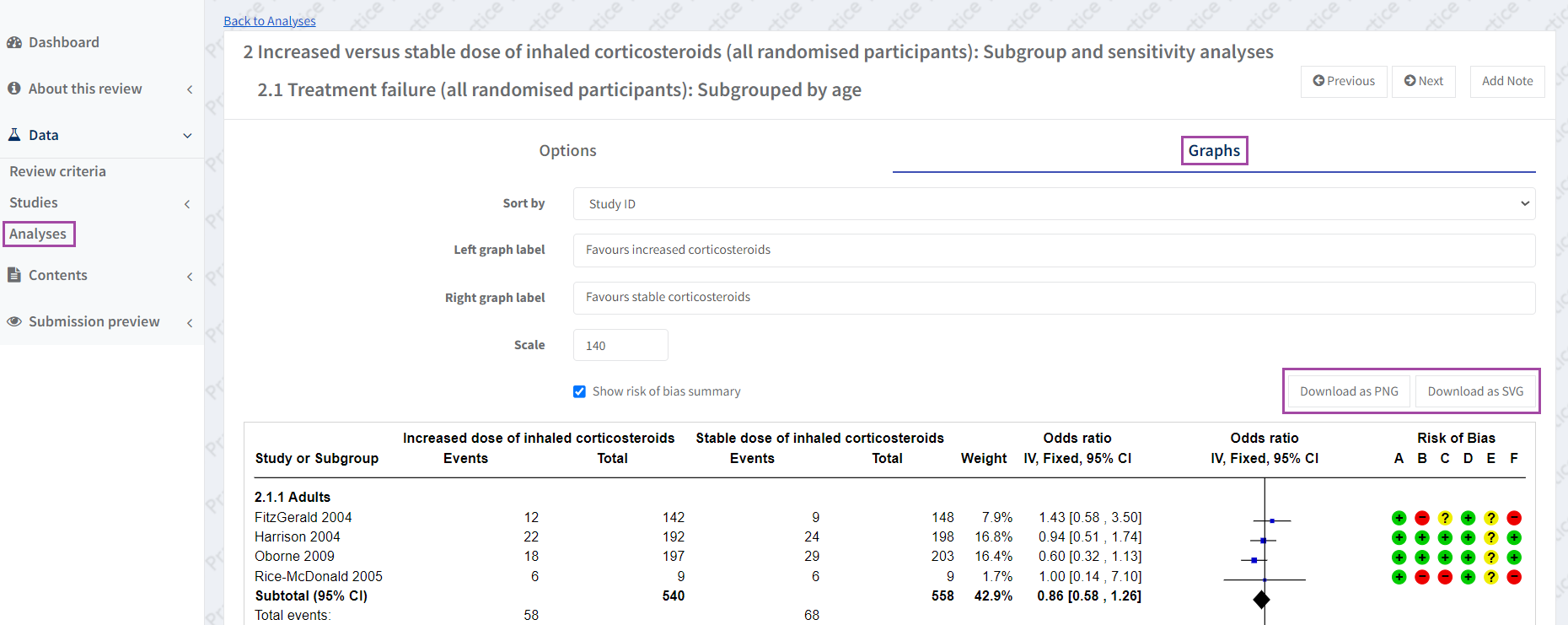Follow the Back to Analyses link
This screenshot has height=625, width=1568.
(x=270, y=21)
